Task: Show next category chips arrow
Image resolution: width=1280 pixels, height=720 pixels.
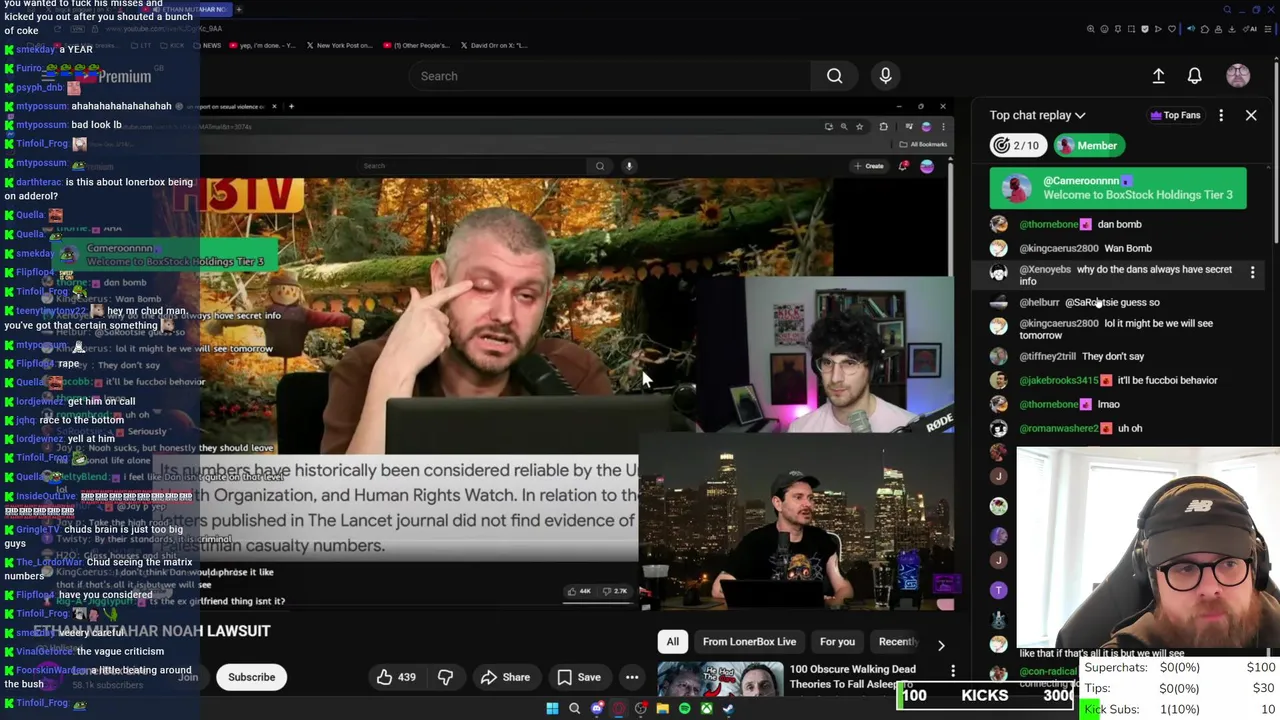Action: 940,645
